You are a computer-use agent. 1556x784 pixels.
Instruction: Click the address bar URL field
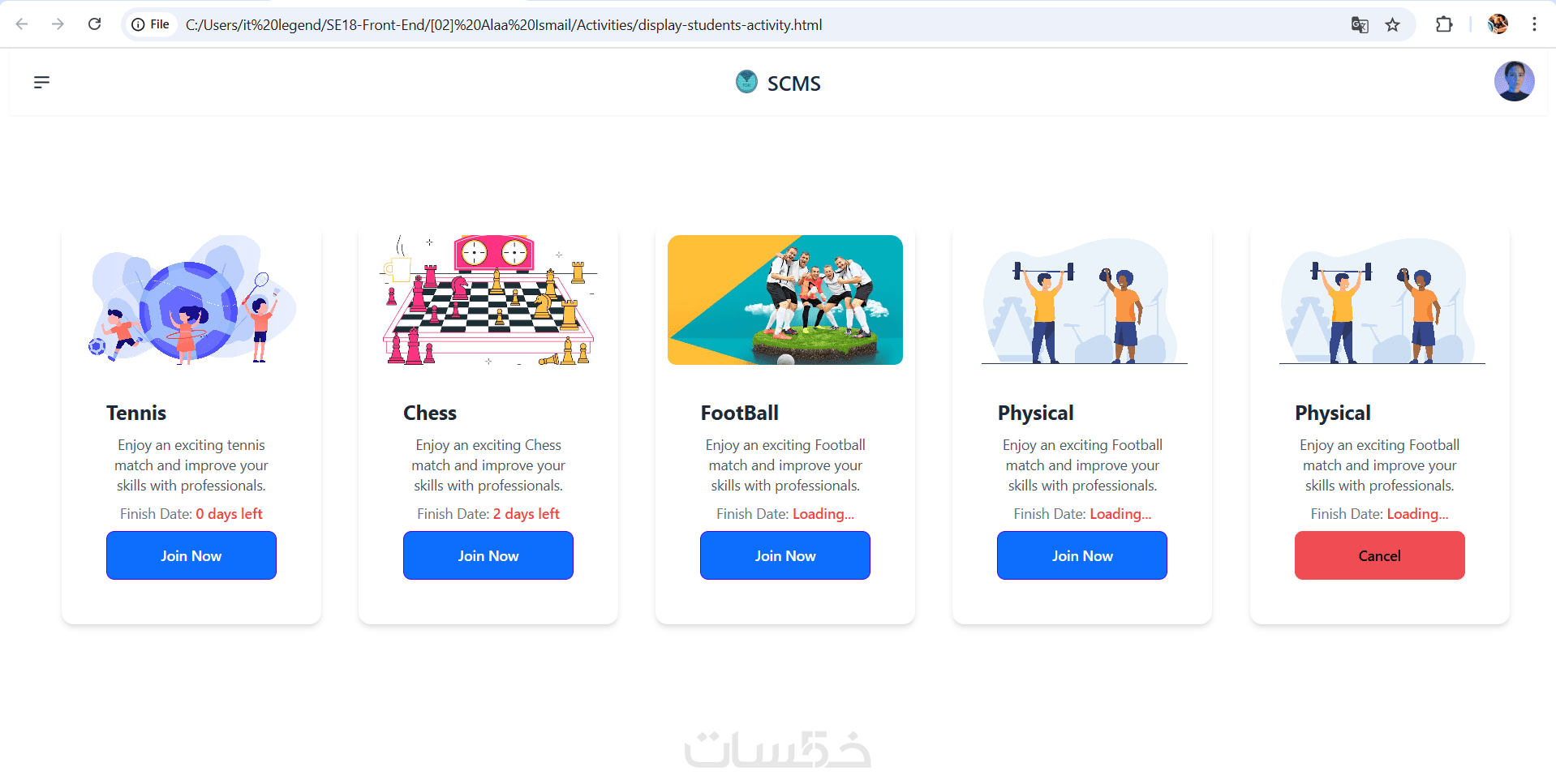point(503,24)
